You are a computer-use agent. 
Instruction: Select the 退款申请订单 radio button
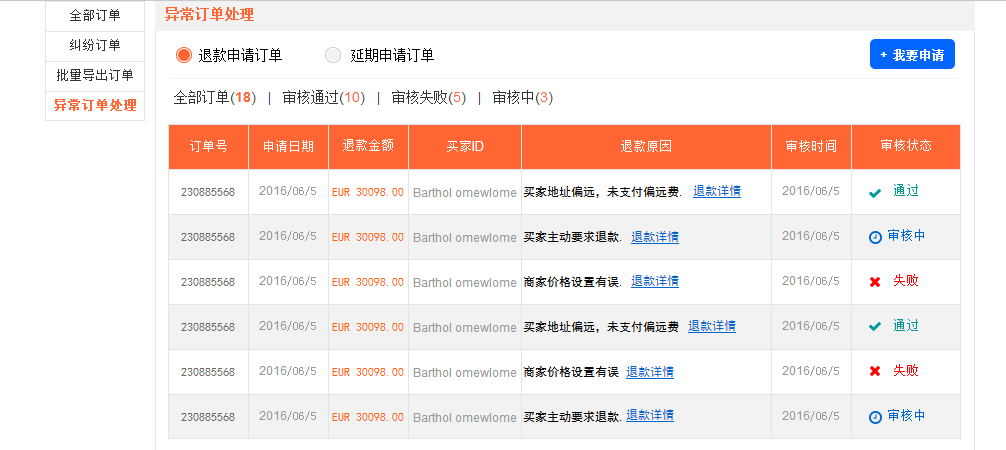[184, 55]
